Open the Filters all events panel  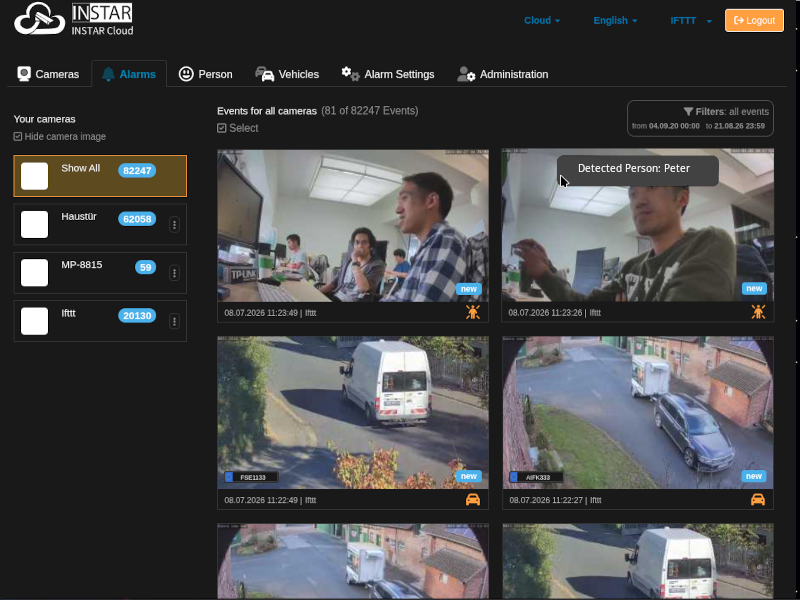coord(700,118)
